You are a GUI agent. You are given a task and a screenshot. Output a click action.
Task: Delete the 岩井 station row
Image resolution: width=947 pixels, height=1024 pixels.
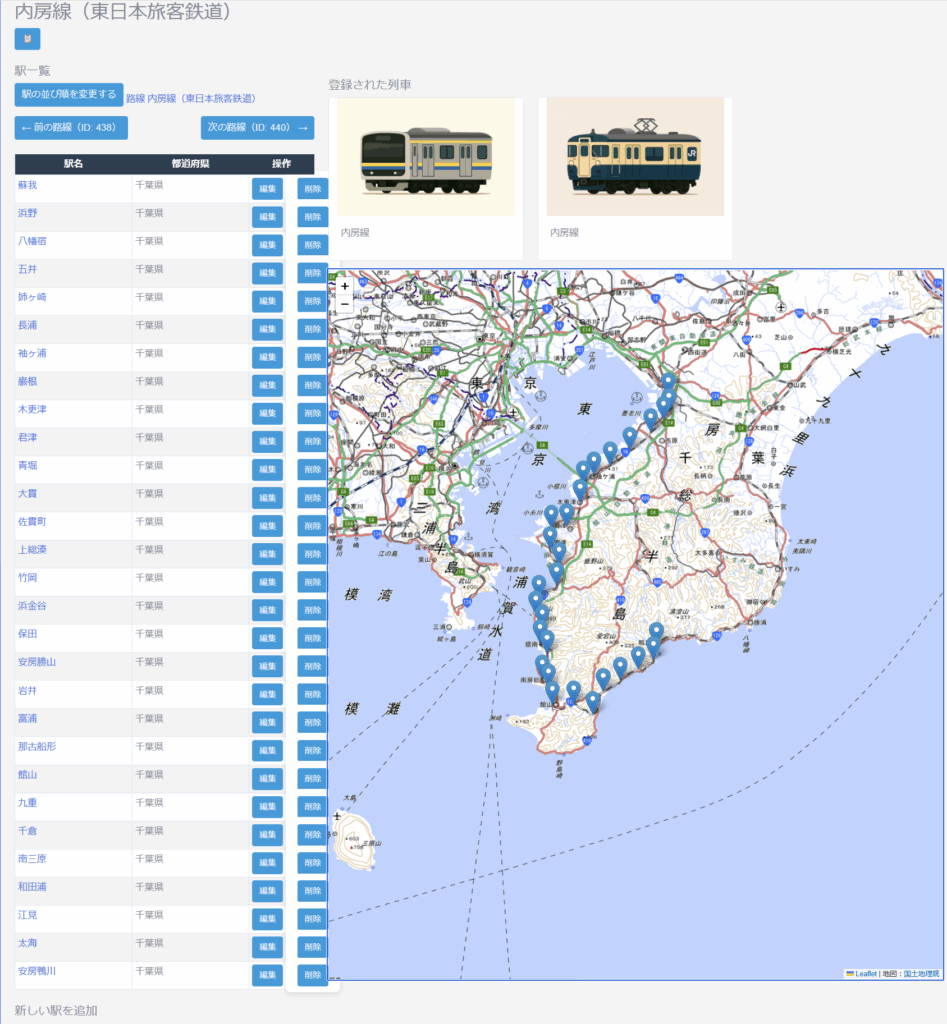point(313,694)
